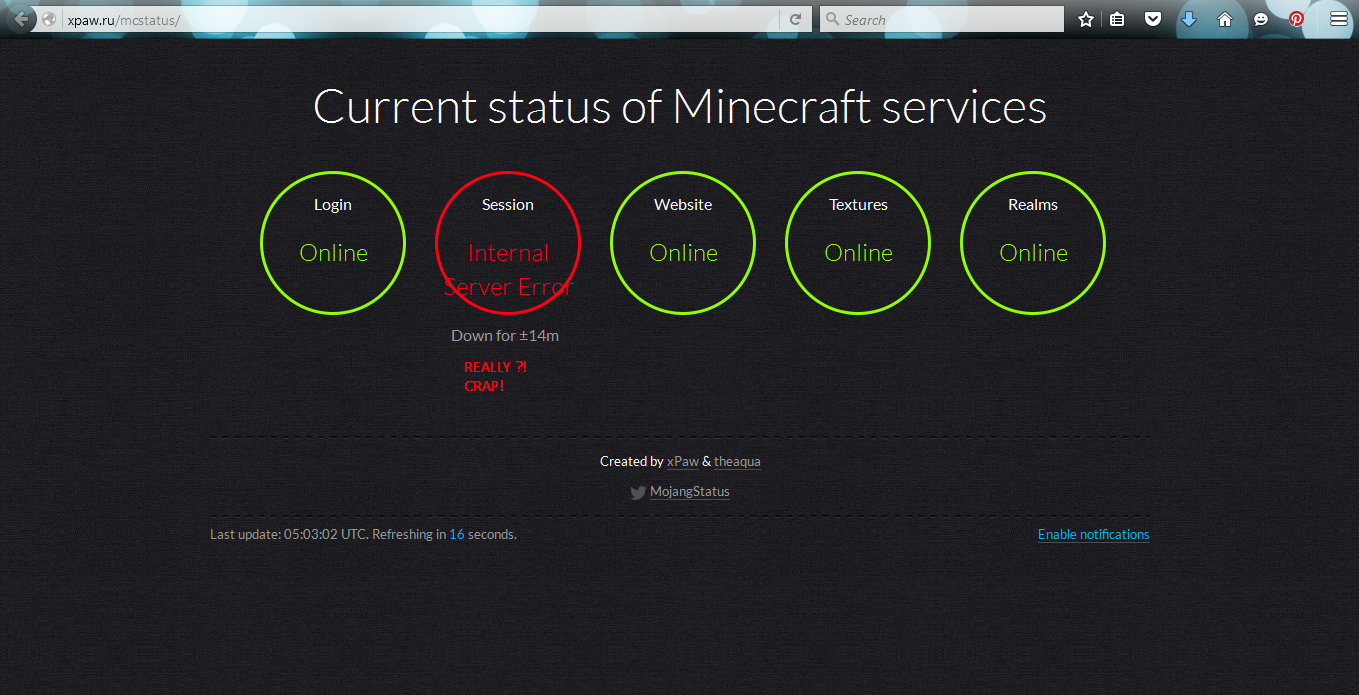Viewport: 1359px width, 695px height.
Task: Click the 'Current status of Minecraft services' heading
Action: [x=680, y=107]
